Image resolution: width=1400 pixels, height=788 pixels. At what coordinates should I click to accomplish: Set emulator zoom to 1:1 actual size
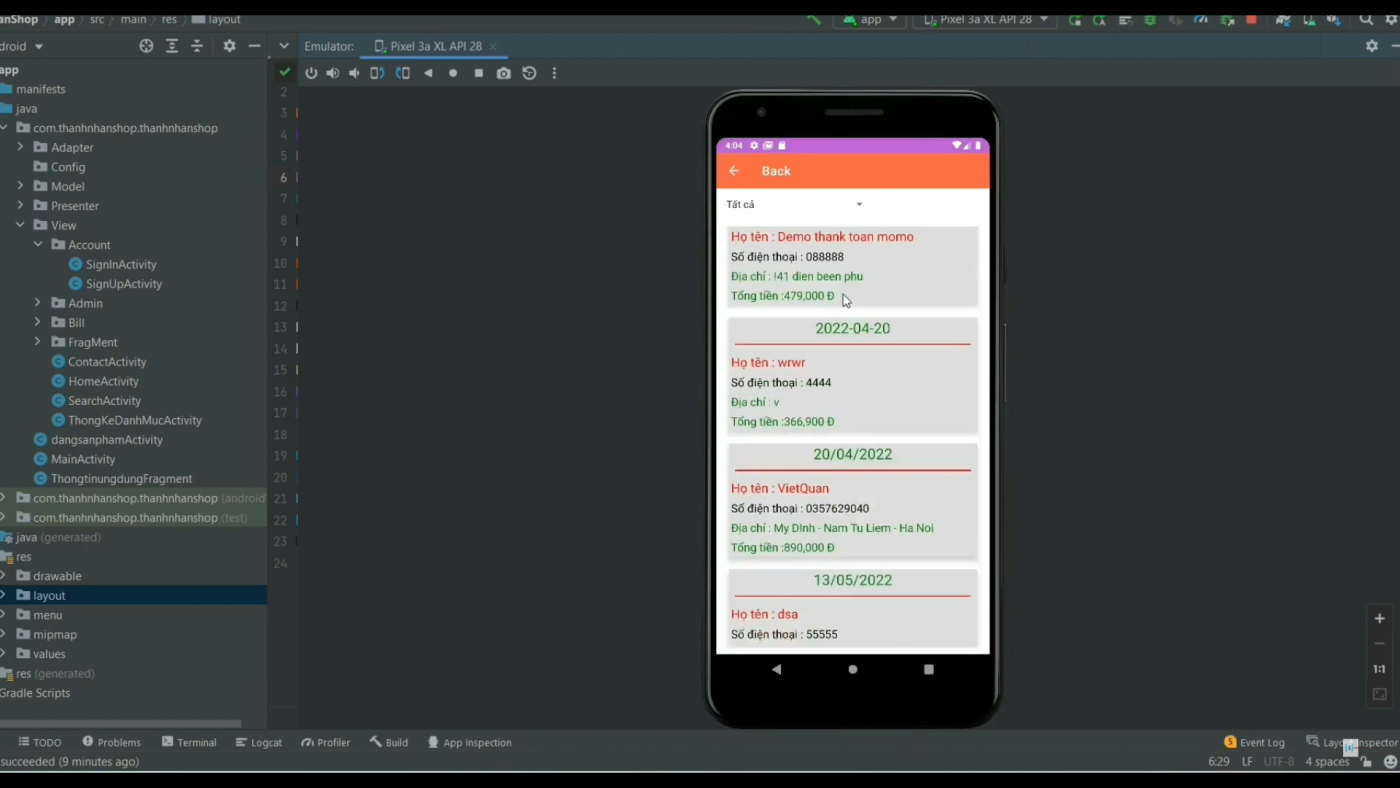(1380, 669)
